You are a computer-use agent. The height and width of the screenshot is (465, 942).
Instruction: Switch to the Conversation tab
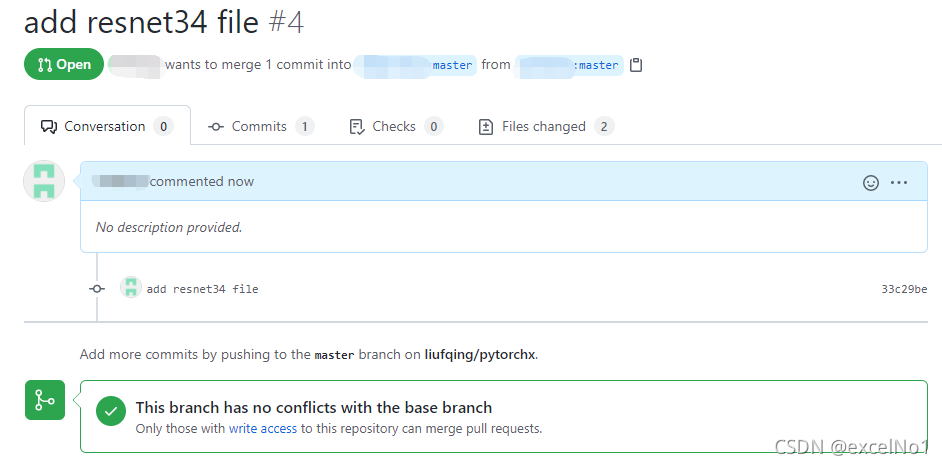(x=106, y=127)
